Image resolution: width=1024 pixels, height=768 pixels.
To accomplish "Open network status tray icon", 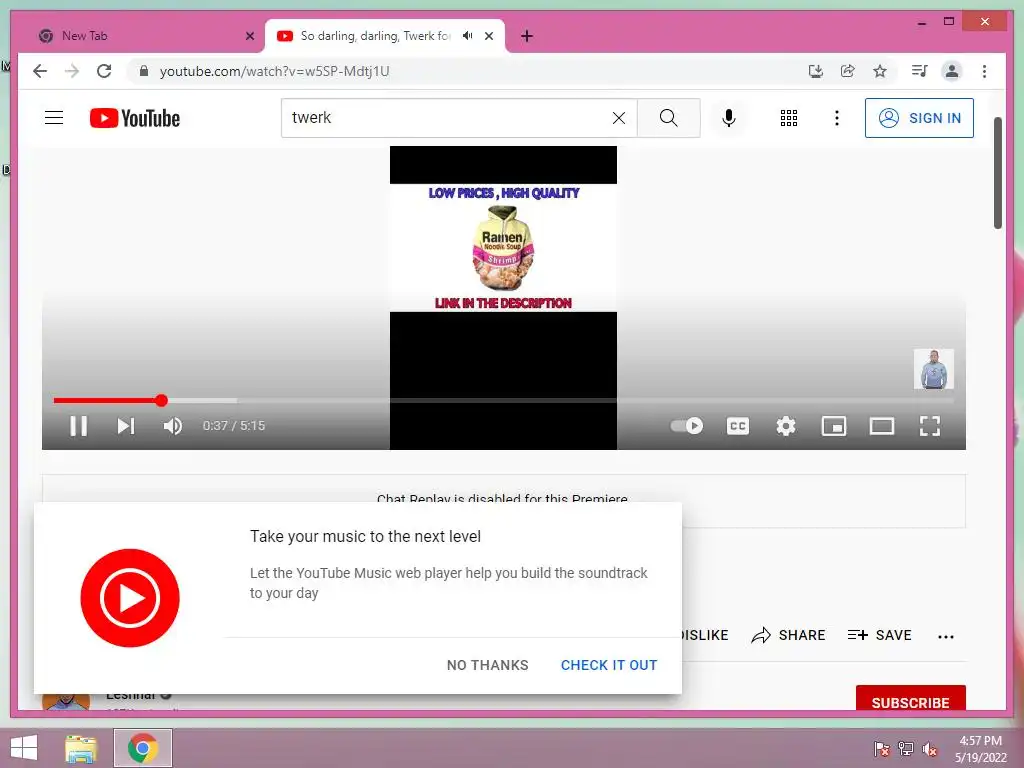I will [906, 748].
